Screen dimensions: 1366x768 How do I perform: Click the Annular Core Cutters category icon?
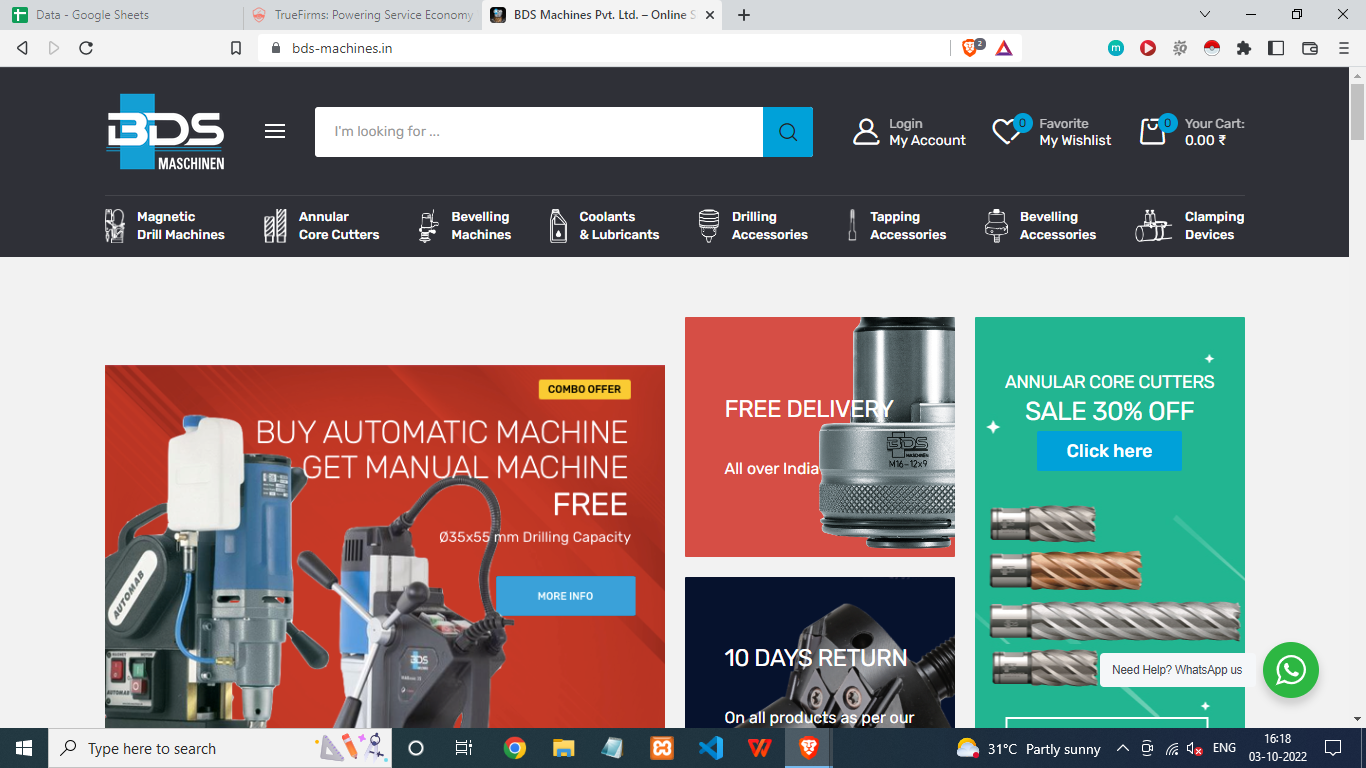[x=275, y=226]
